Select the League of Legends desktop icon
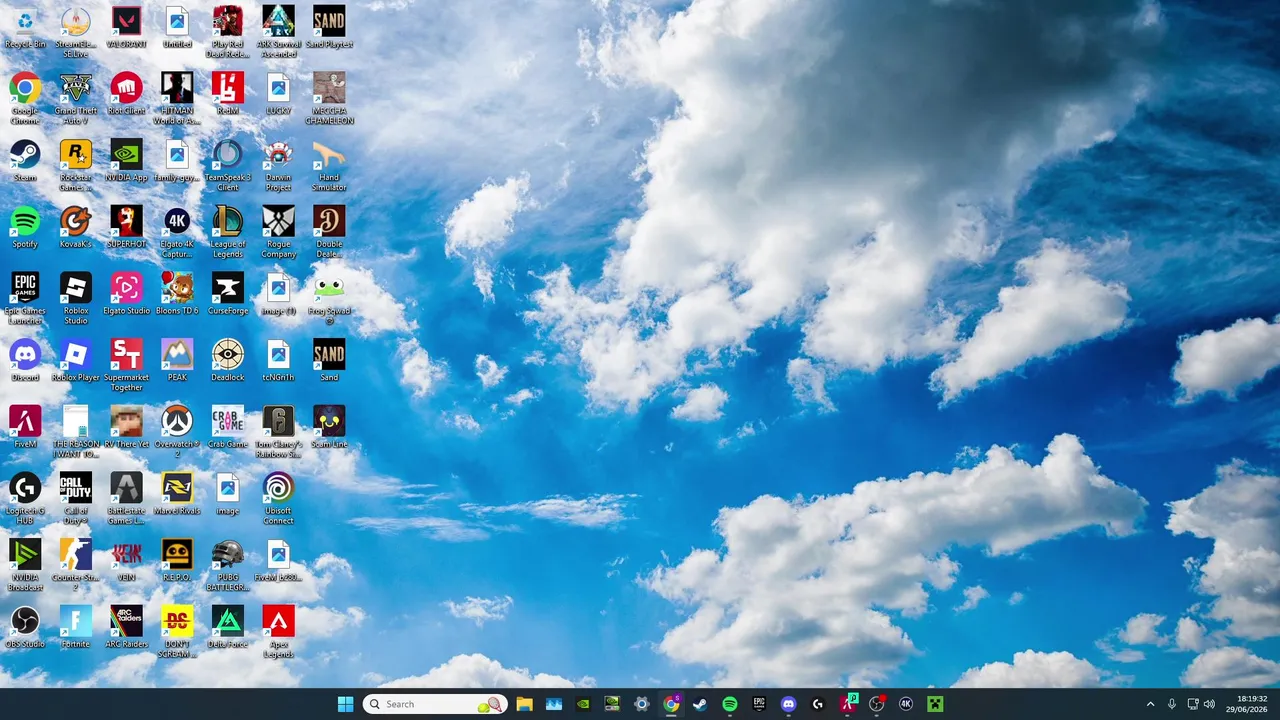Screen dimensions: 1280x720 point(228,233)
